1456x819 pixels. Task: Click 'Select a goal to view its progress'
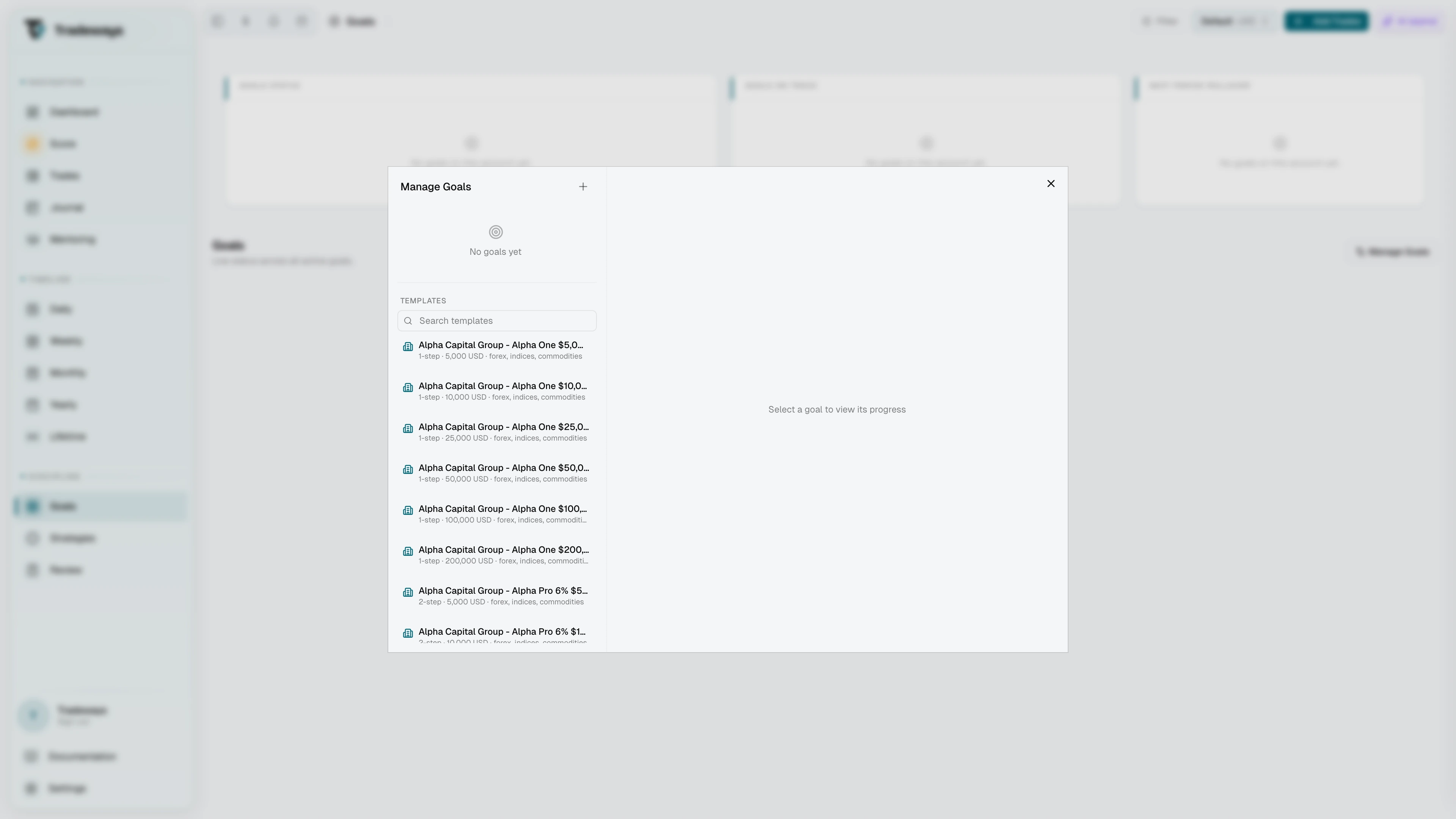(x=836, y=410)
